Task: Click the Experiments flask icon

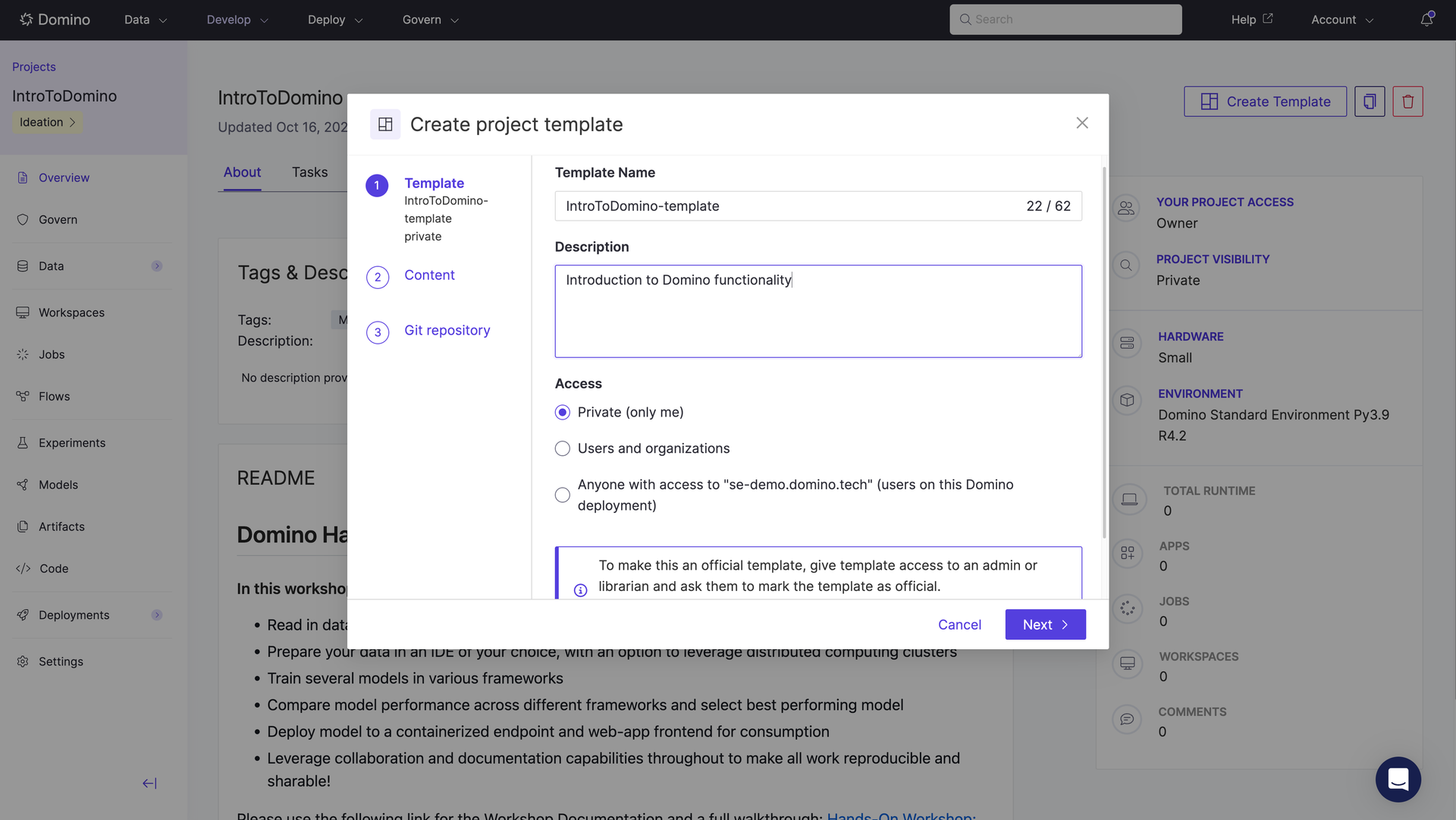Action: coord(23,443)
